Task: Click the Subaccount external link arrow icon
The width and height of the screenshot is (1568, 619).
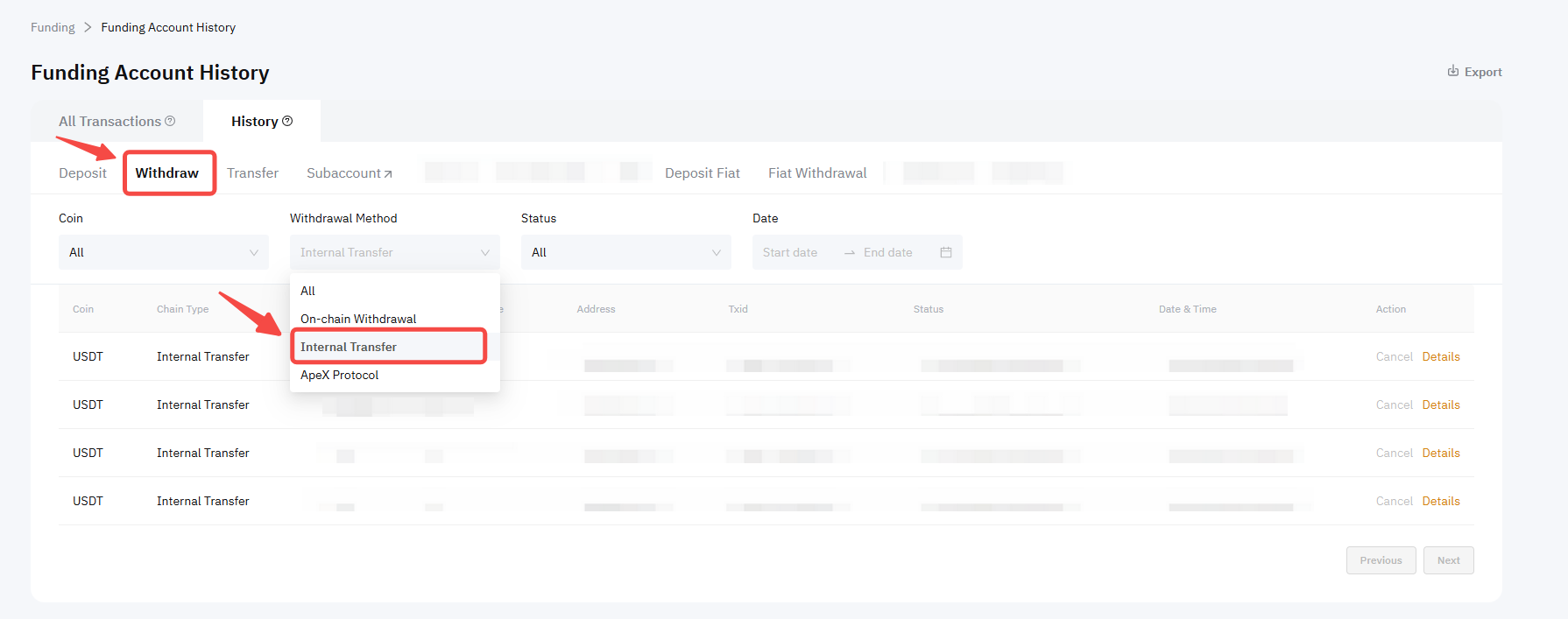Action: (x=388, y=174)
